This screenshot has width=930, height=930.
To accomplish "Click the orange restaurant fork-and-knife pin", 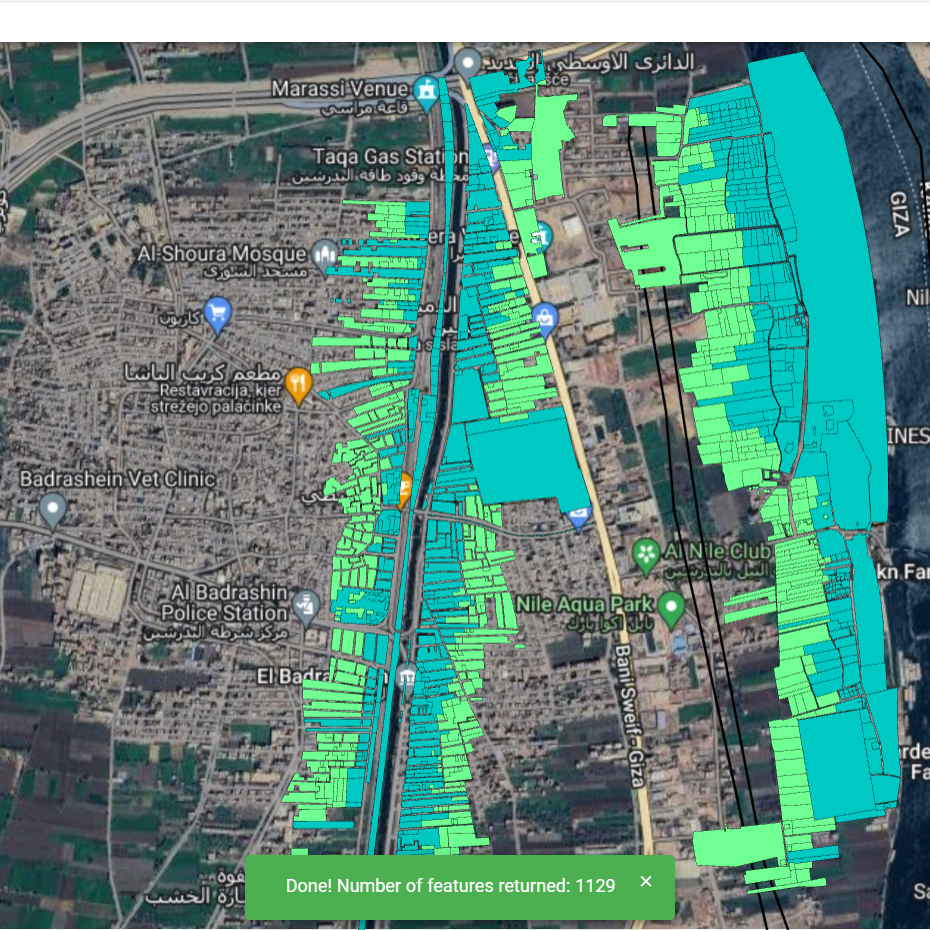I will (x=297, y=383).
